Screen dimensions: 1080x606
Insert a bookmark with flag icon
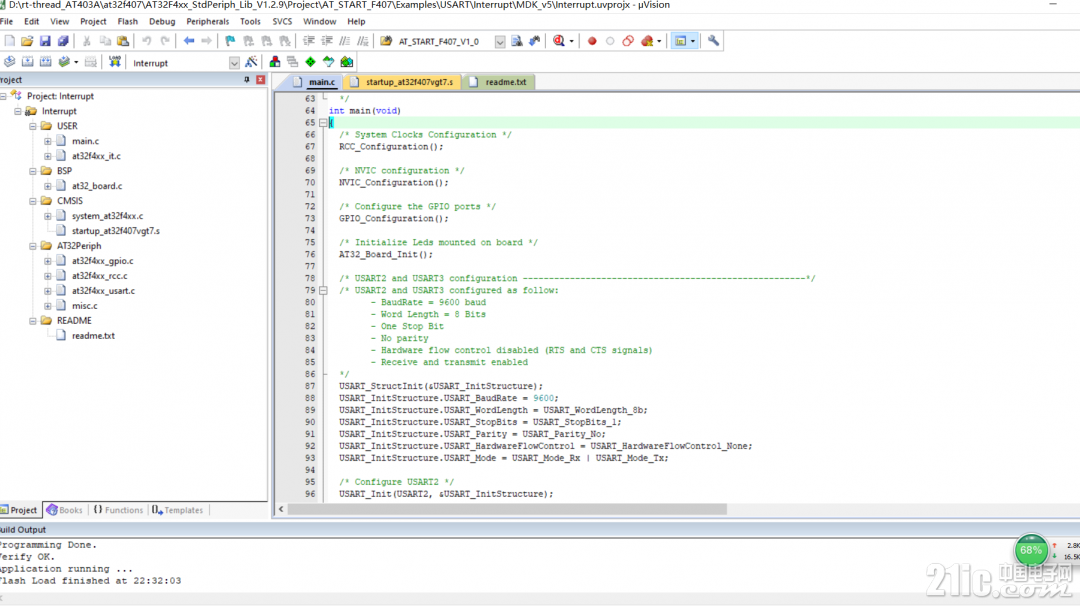(230, 41)
